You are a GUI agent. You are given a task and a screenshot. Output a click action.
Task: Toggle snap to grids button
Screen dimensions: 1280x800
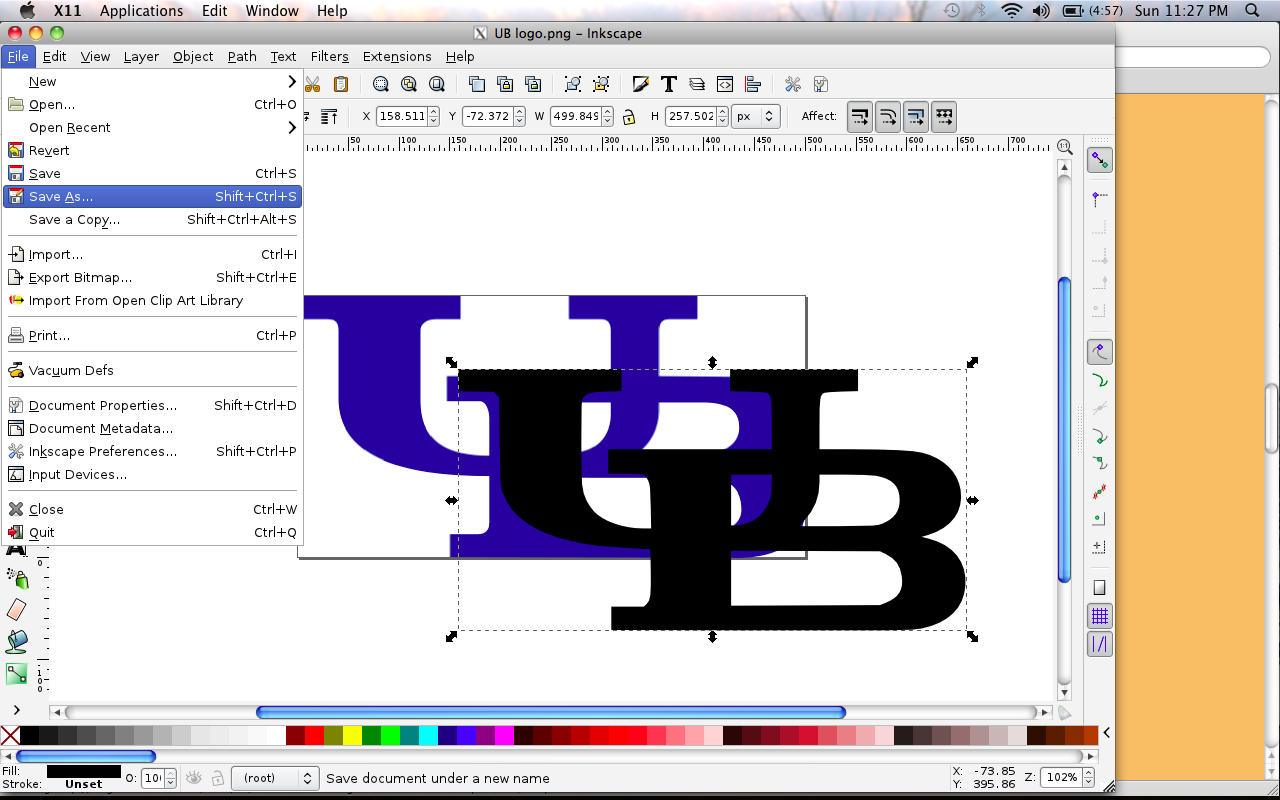pyautogui.click(x=1099, y=616)
